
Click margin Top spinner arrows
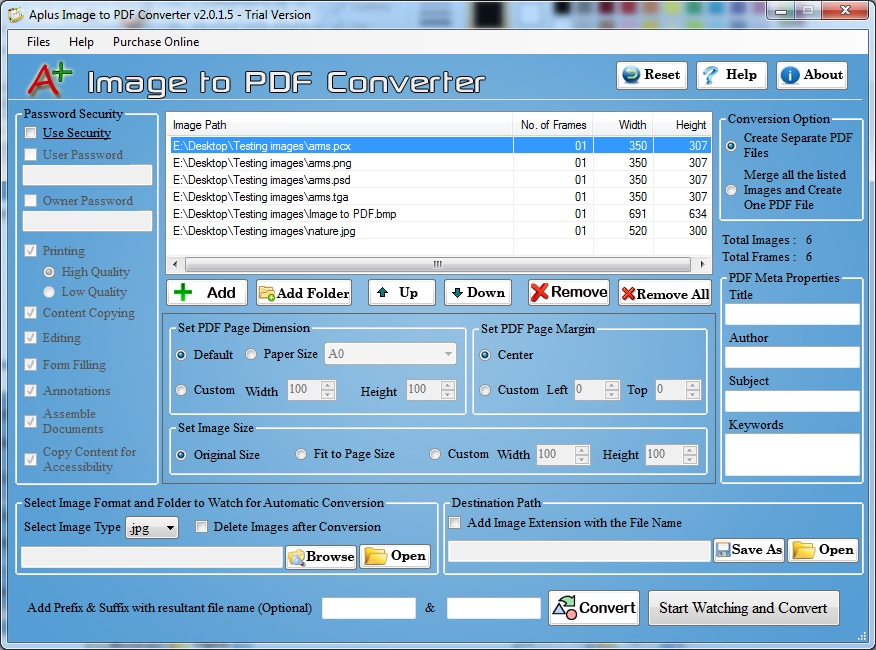[x=693, y=390]
